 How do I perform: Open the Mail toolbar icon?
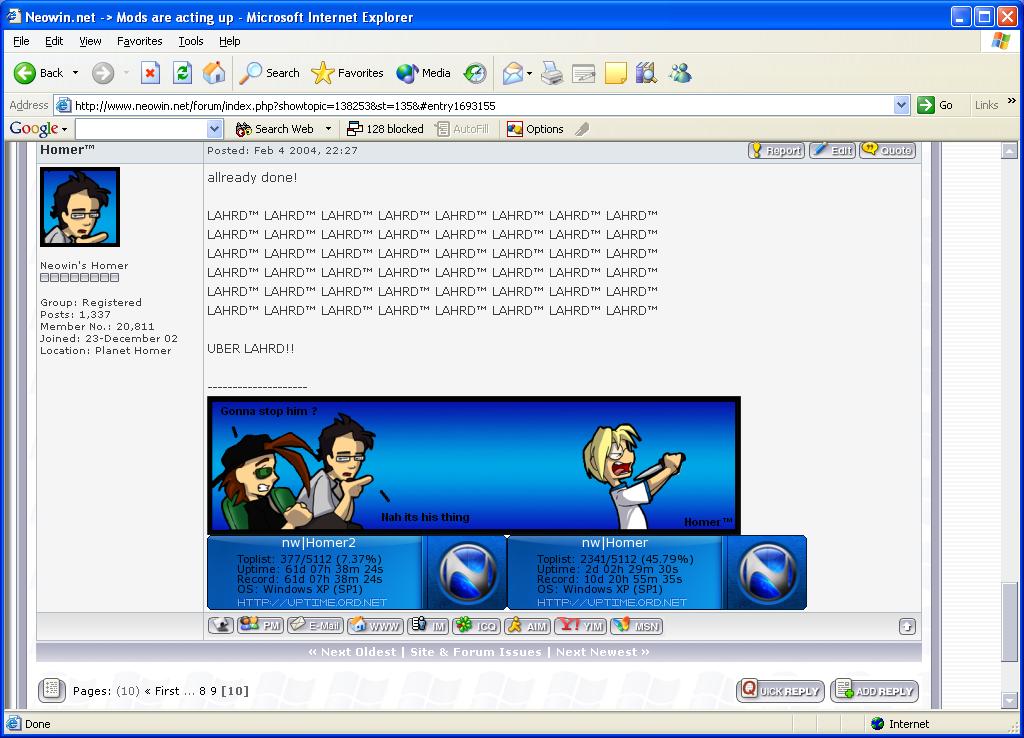point(514,73)
